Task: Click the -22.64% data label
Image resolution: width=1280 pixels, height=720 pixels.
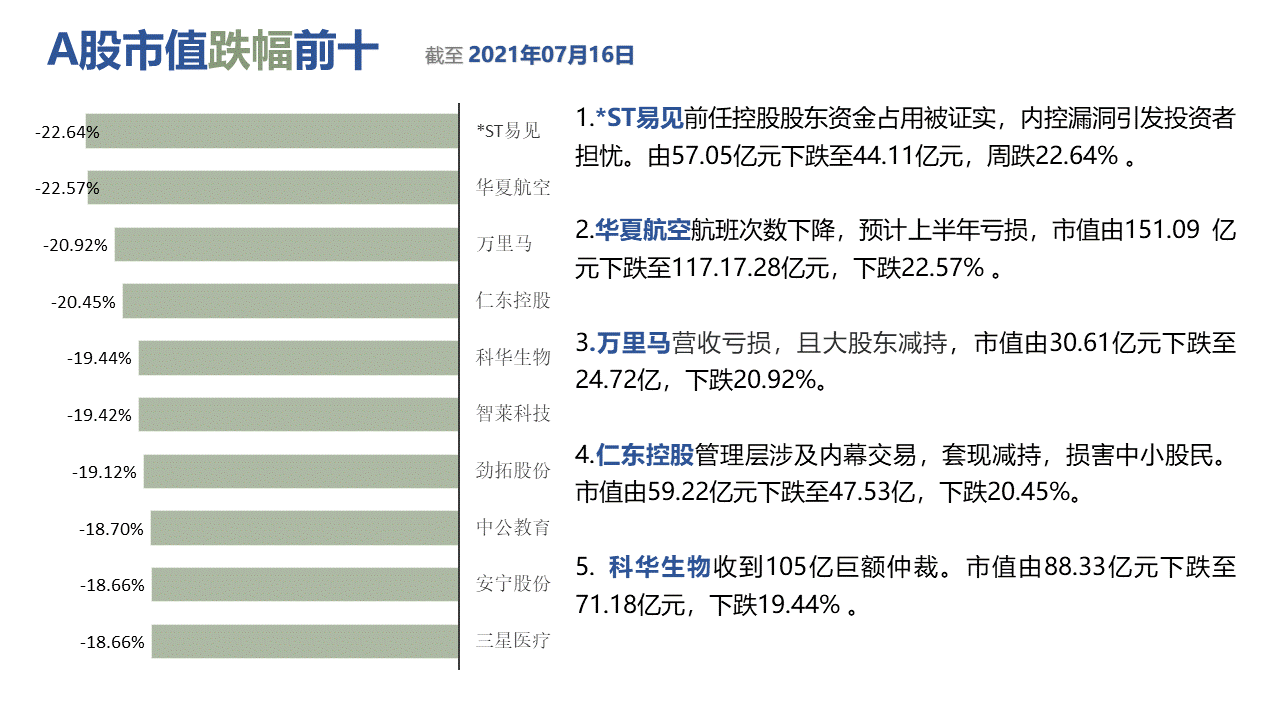Action: point(67,132)
